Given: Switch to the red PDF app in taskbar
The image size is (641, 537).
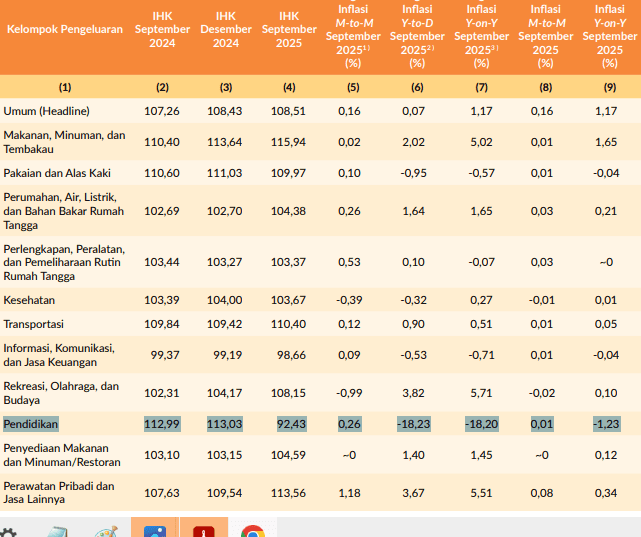Looking at the screenshot, I should pos(204,528).
